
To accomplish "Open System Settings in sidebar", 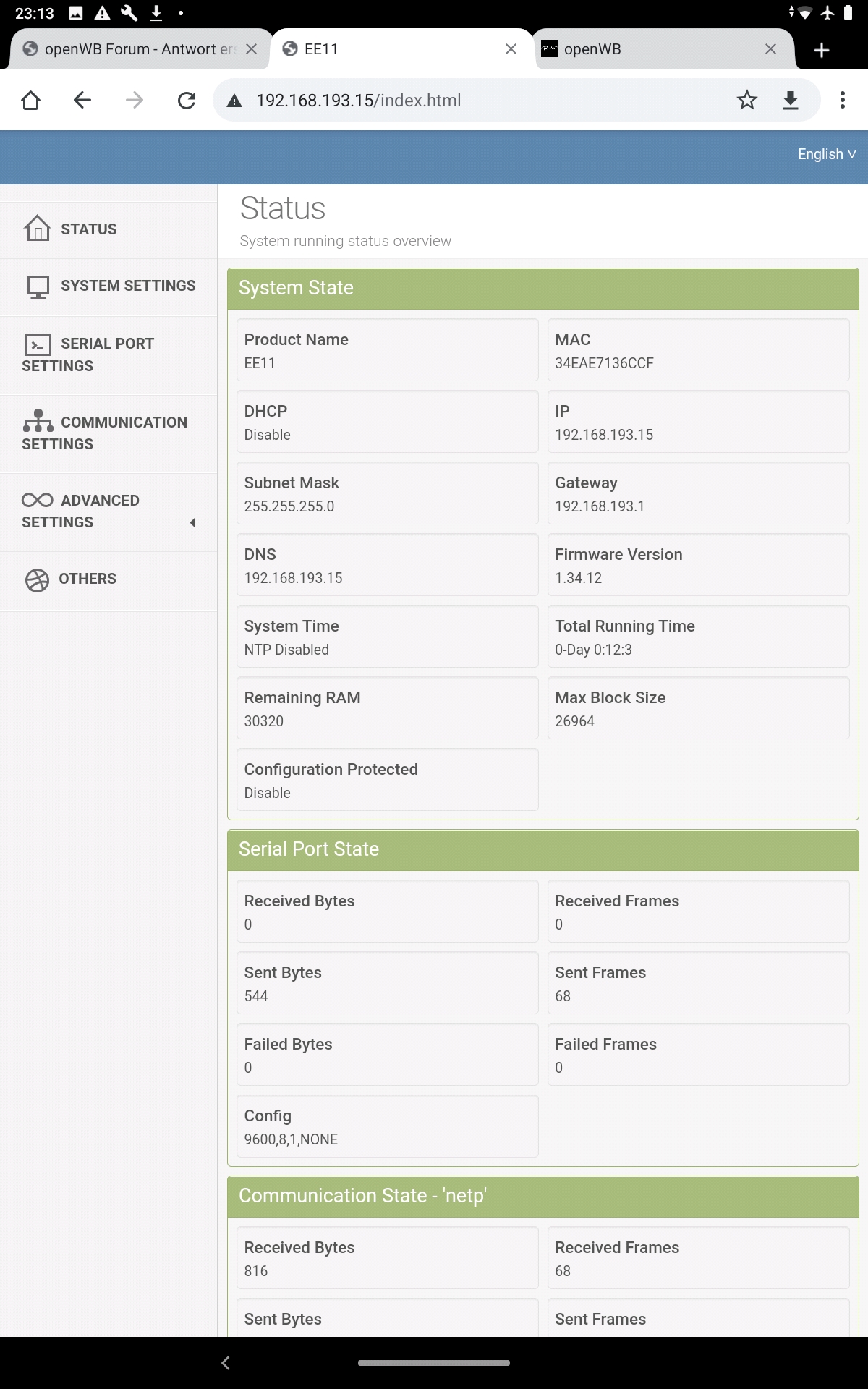I will point(127,286).
